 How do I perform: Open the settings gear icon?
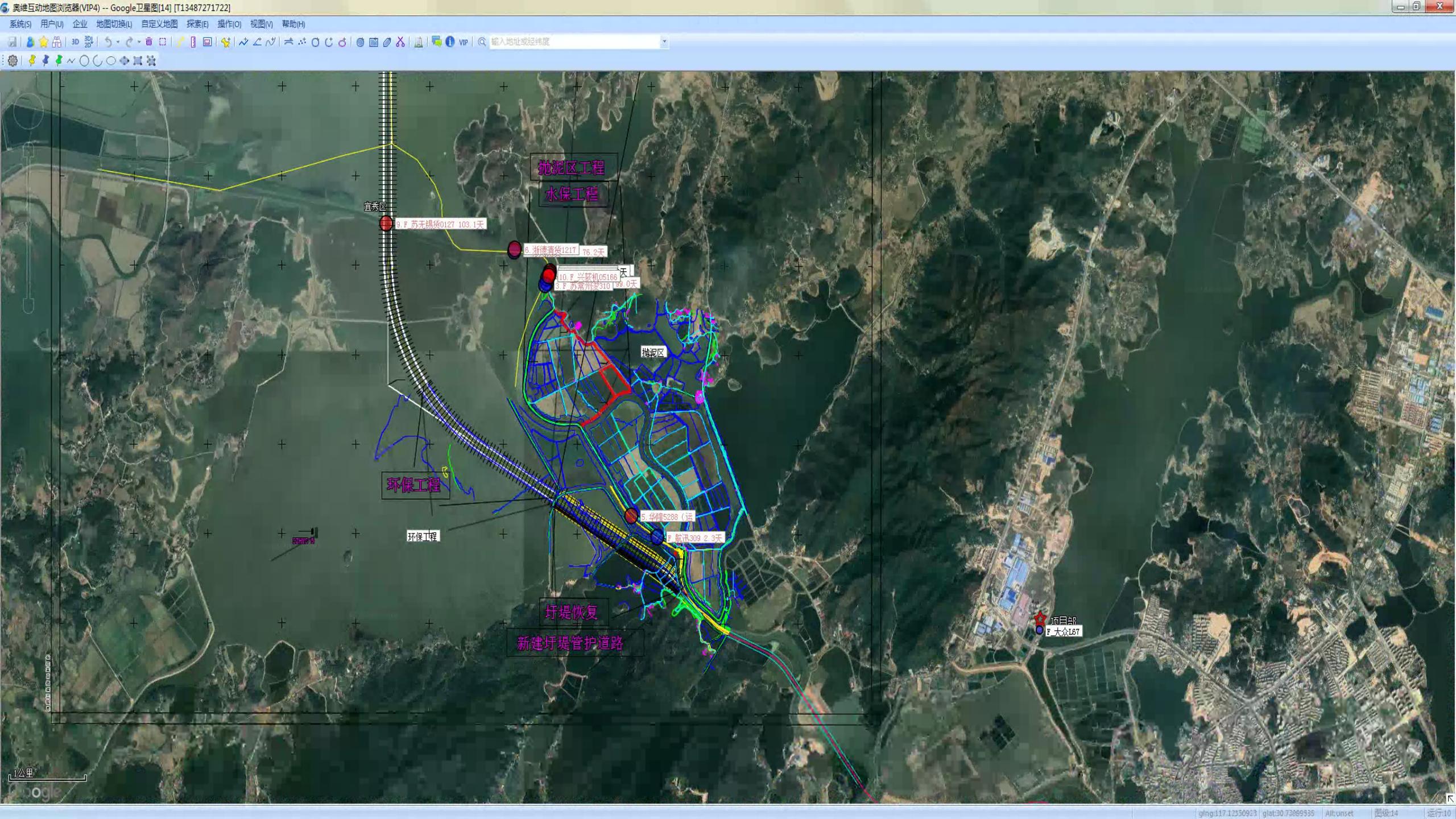pos(13,60)
